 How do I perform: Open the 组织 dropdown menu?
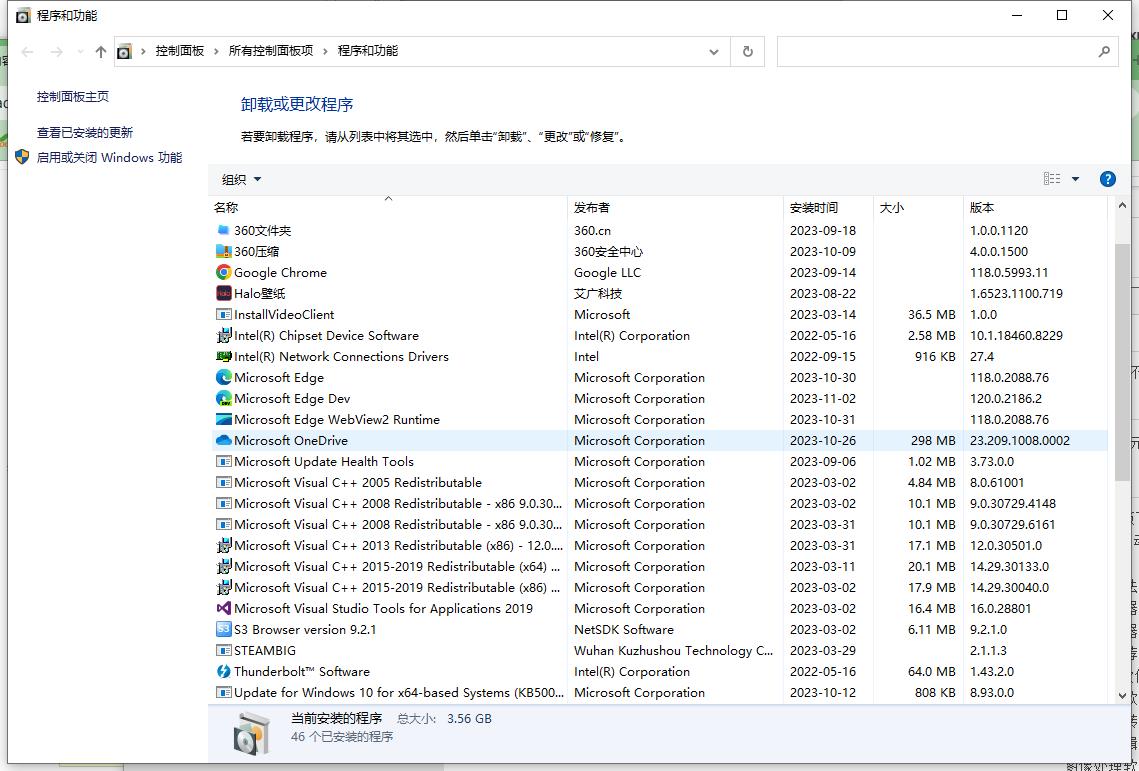pyautogui.click(x=240, y=179)
